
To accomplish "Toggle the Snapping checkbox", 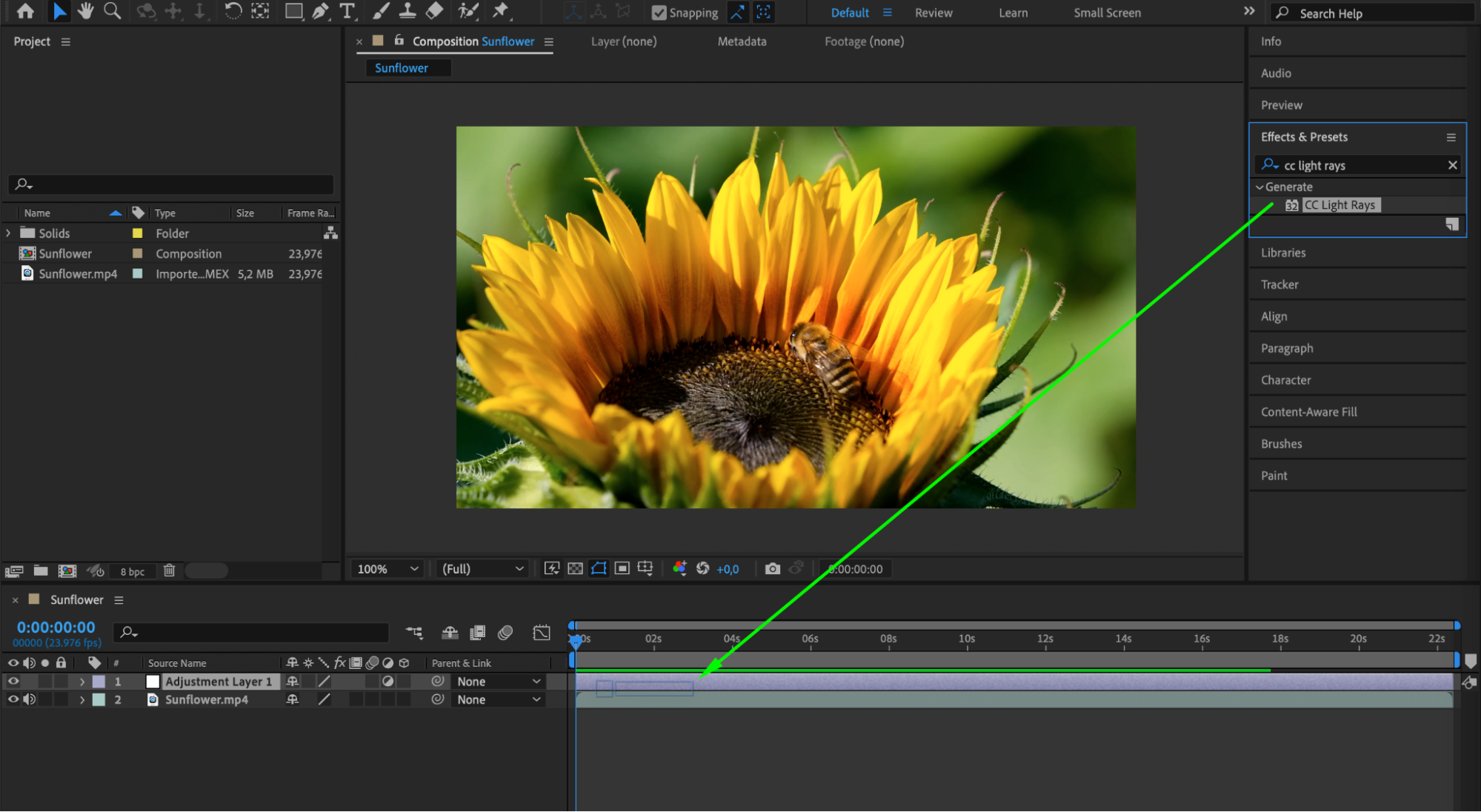I will coord(659,13).
